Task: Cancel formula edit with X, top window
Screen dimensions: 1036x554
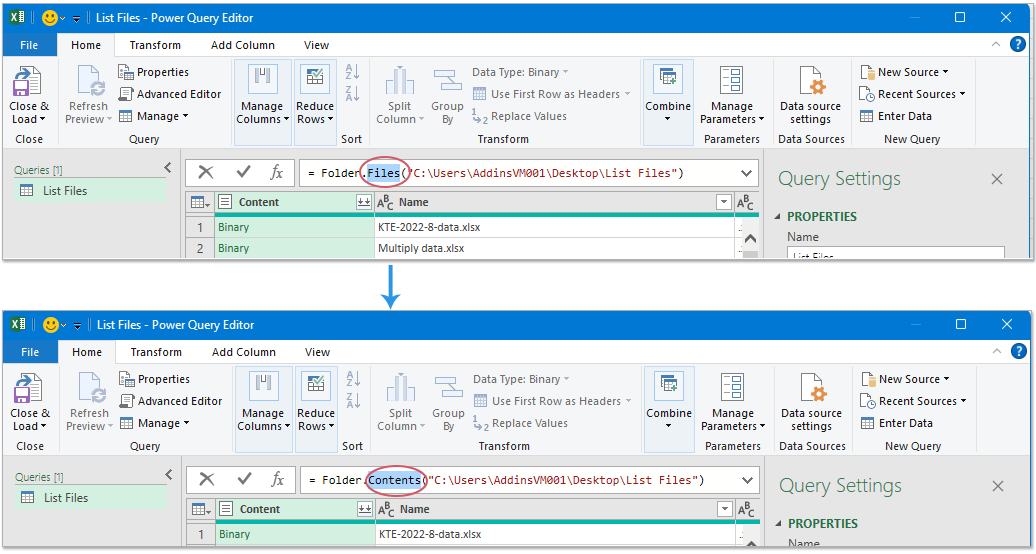Action: pyautogui.click(x=205, y=173)
